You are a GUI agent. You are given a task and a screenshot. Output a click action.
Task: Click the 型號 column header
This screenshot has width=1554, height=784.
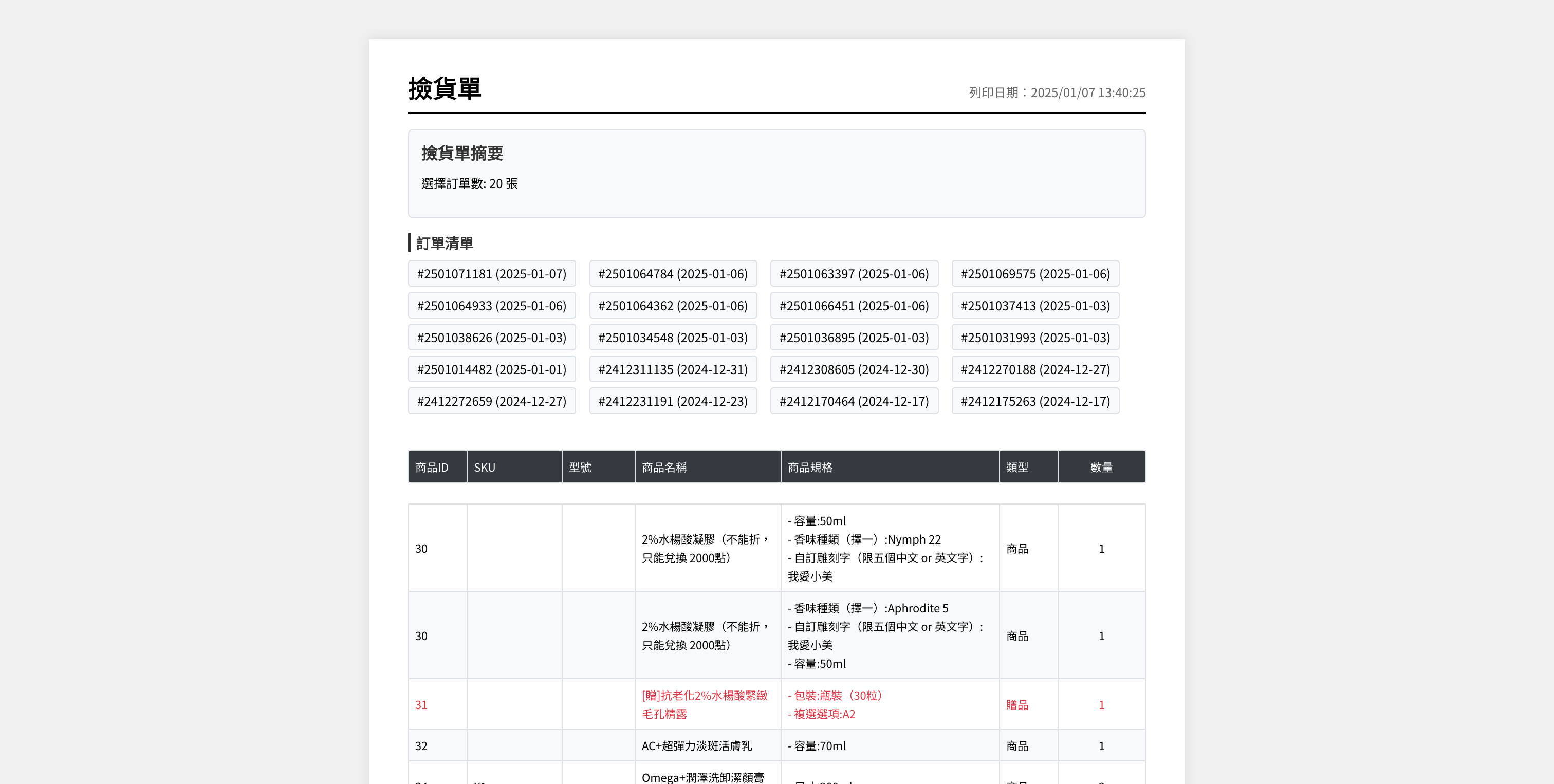[x=599, y=468]
